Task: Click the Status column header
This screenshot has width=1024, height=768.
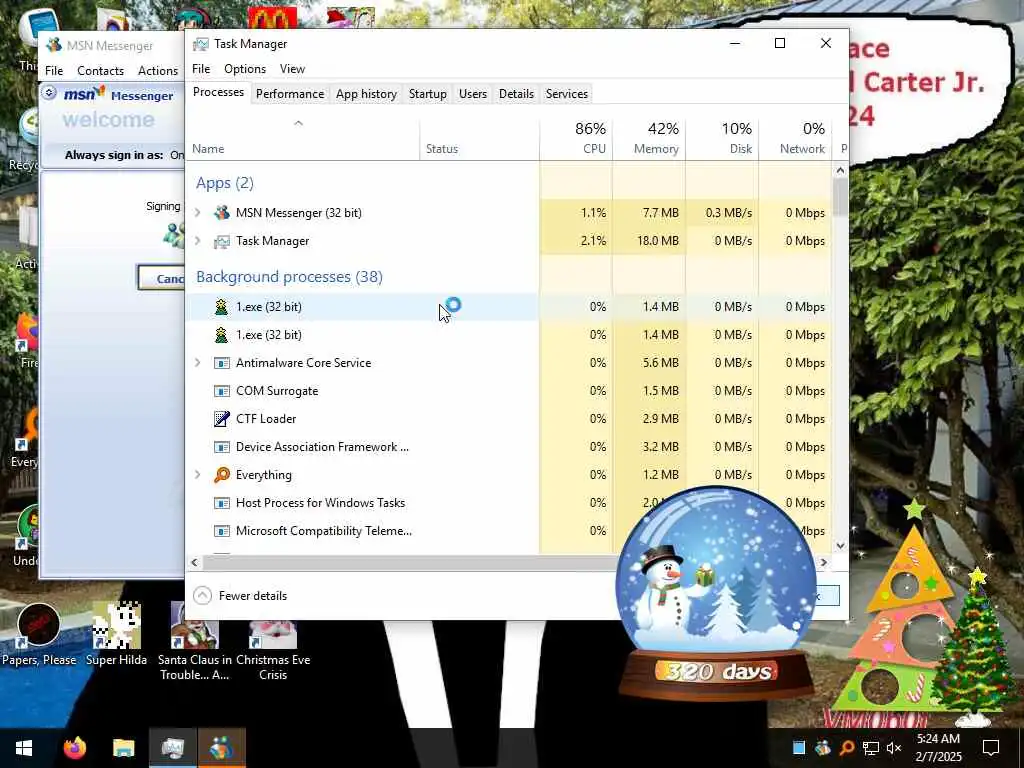Action: click(x=479, y=138)
